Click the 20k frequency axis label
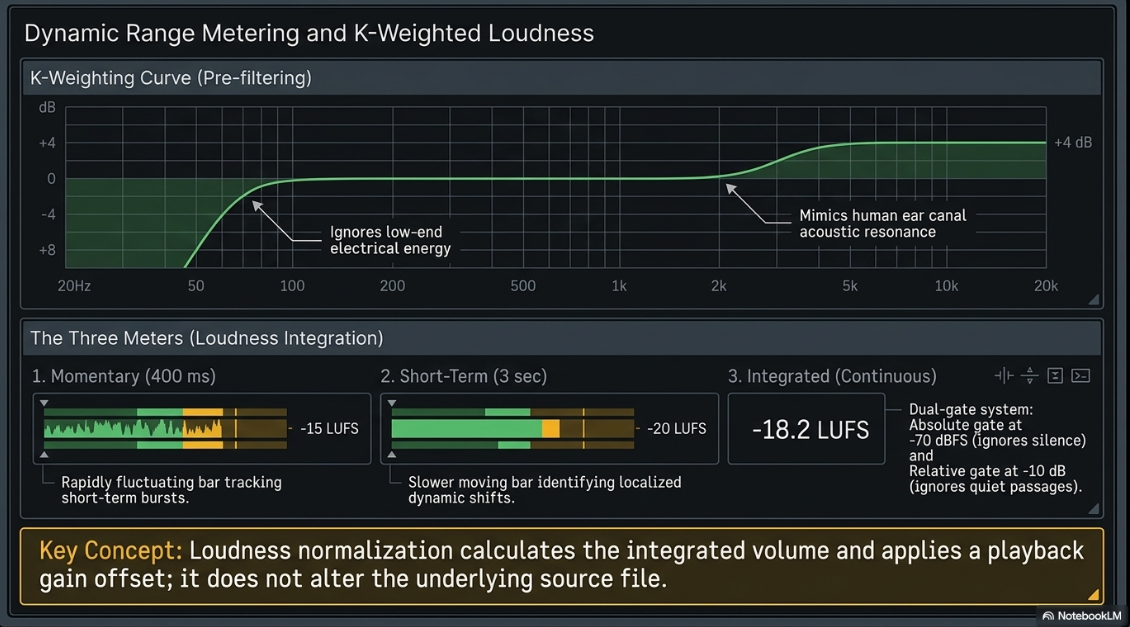The width and height of the screenshot is (1130, 627). (x=1046, y=286)
